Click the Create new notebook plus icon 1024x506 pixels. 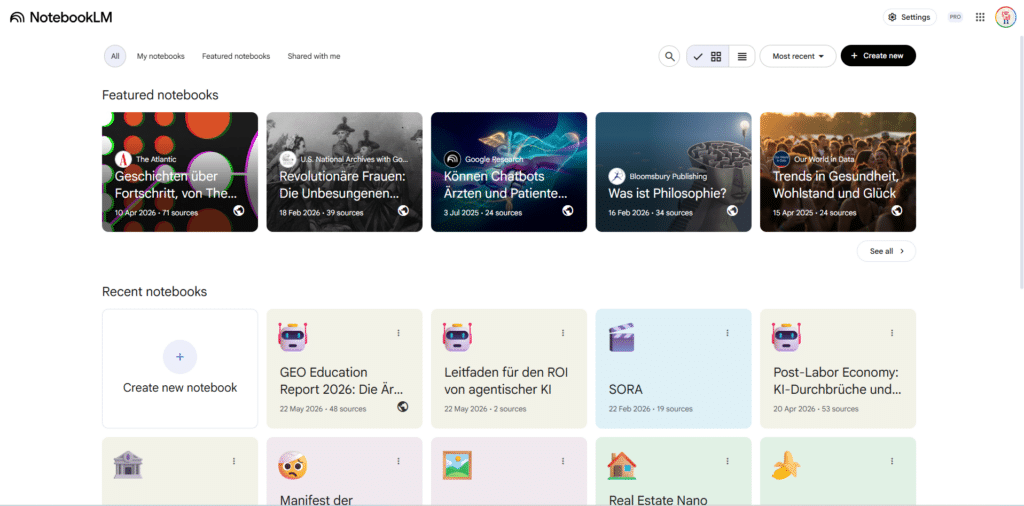coord(180,356)
